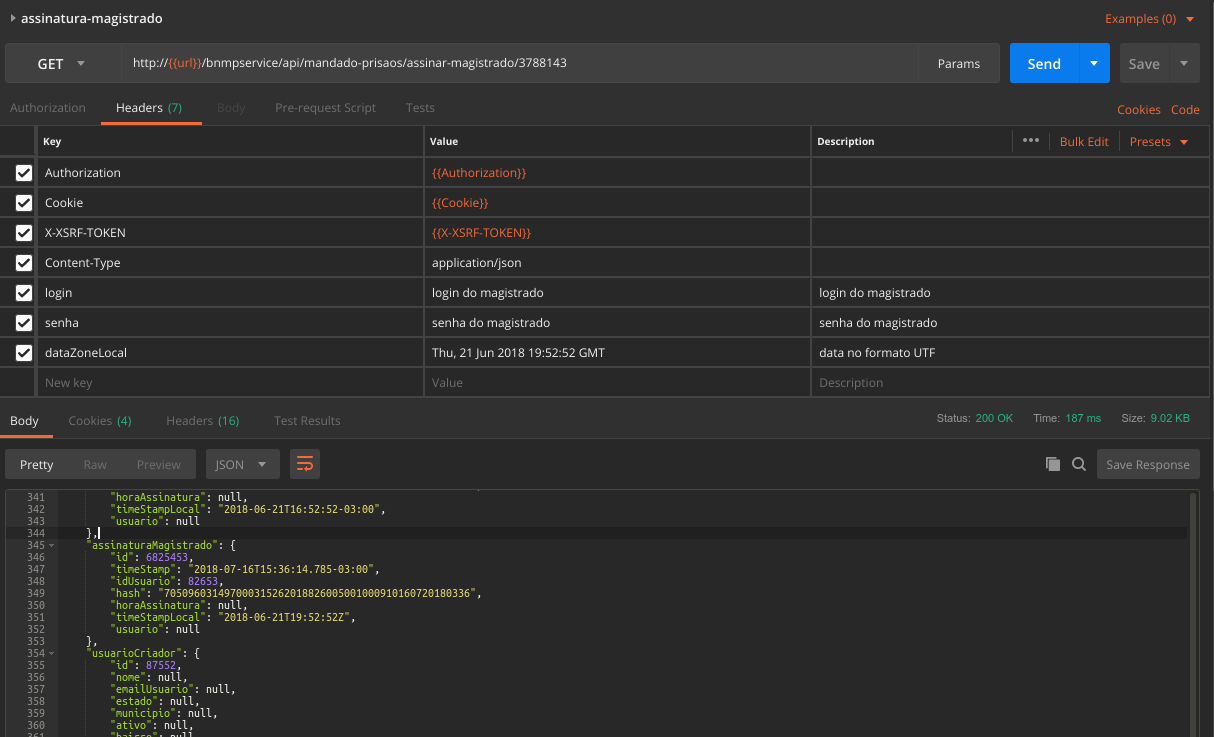This screenshot has width=1214, height=737.
Task: Expand the assinatura-magistrado request details
Action: tap(13, 18)
